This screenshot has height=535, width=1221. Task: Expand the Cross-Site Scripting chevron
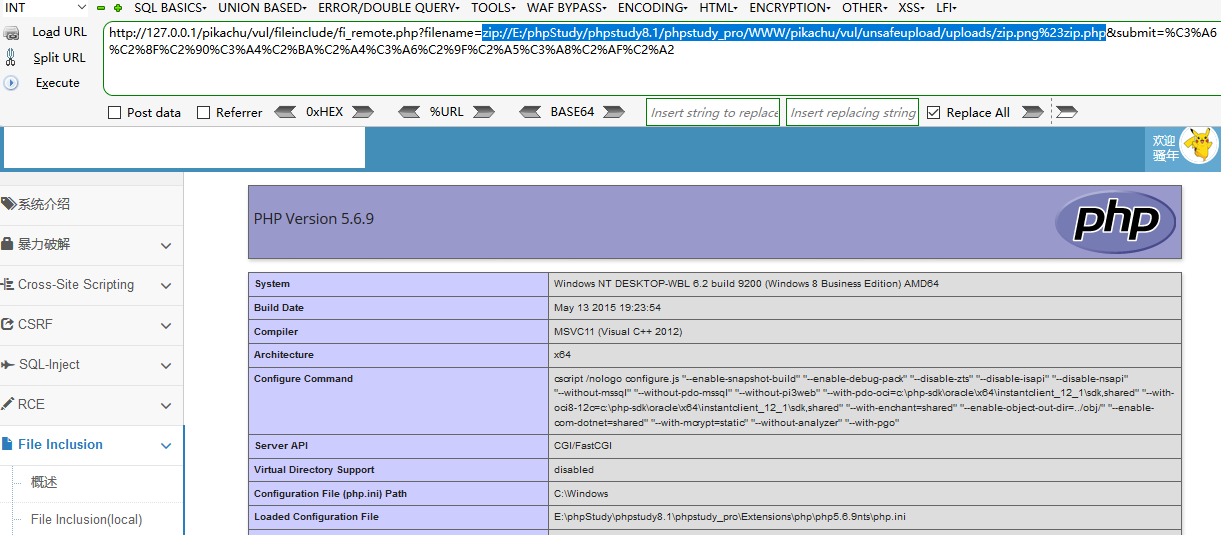click(x=166, y=285)
